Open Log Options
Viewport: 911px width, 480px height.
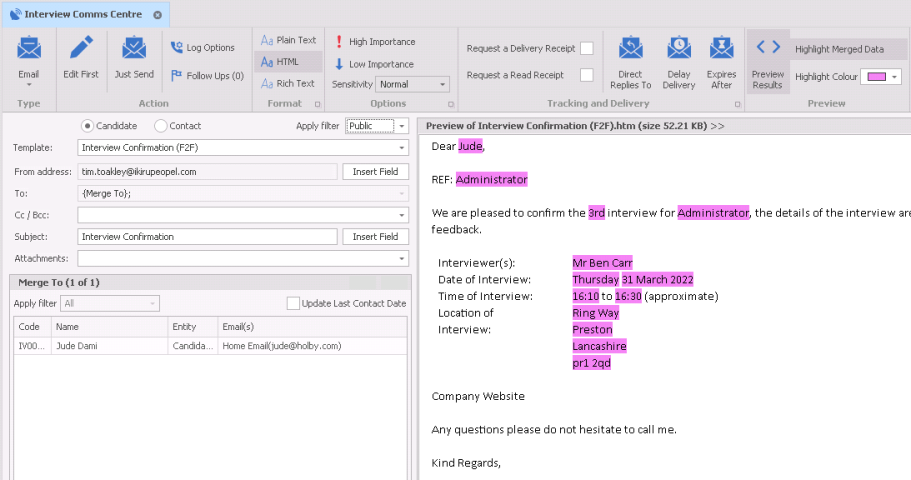click(x=203, y=47)
